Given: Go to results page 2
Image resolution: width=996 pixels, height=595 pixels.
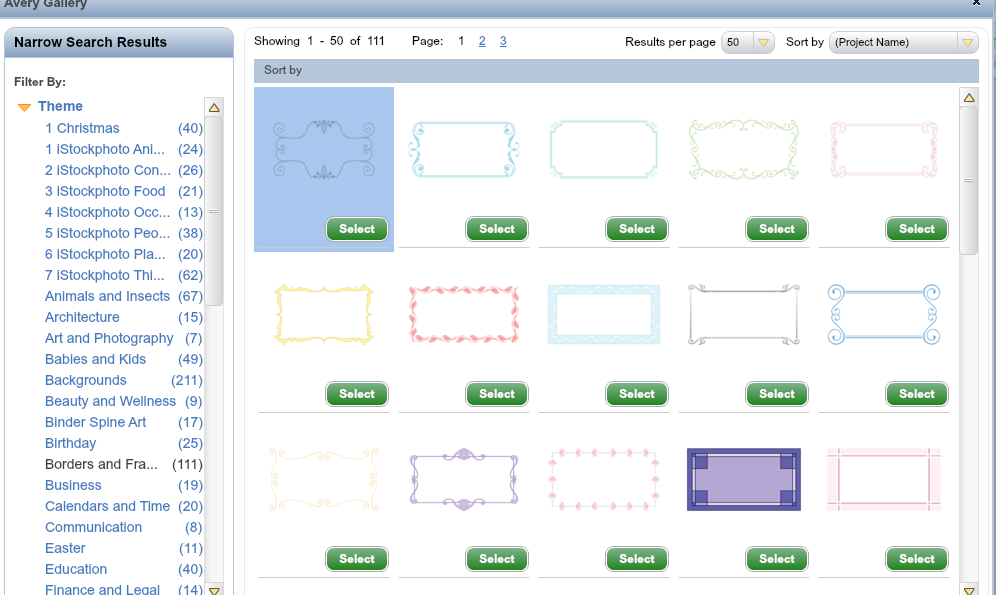Looking at the screenshot, I should tap(482, 41).
